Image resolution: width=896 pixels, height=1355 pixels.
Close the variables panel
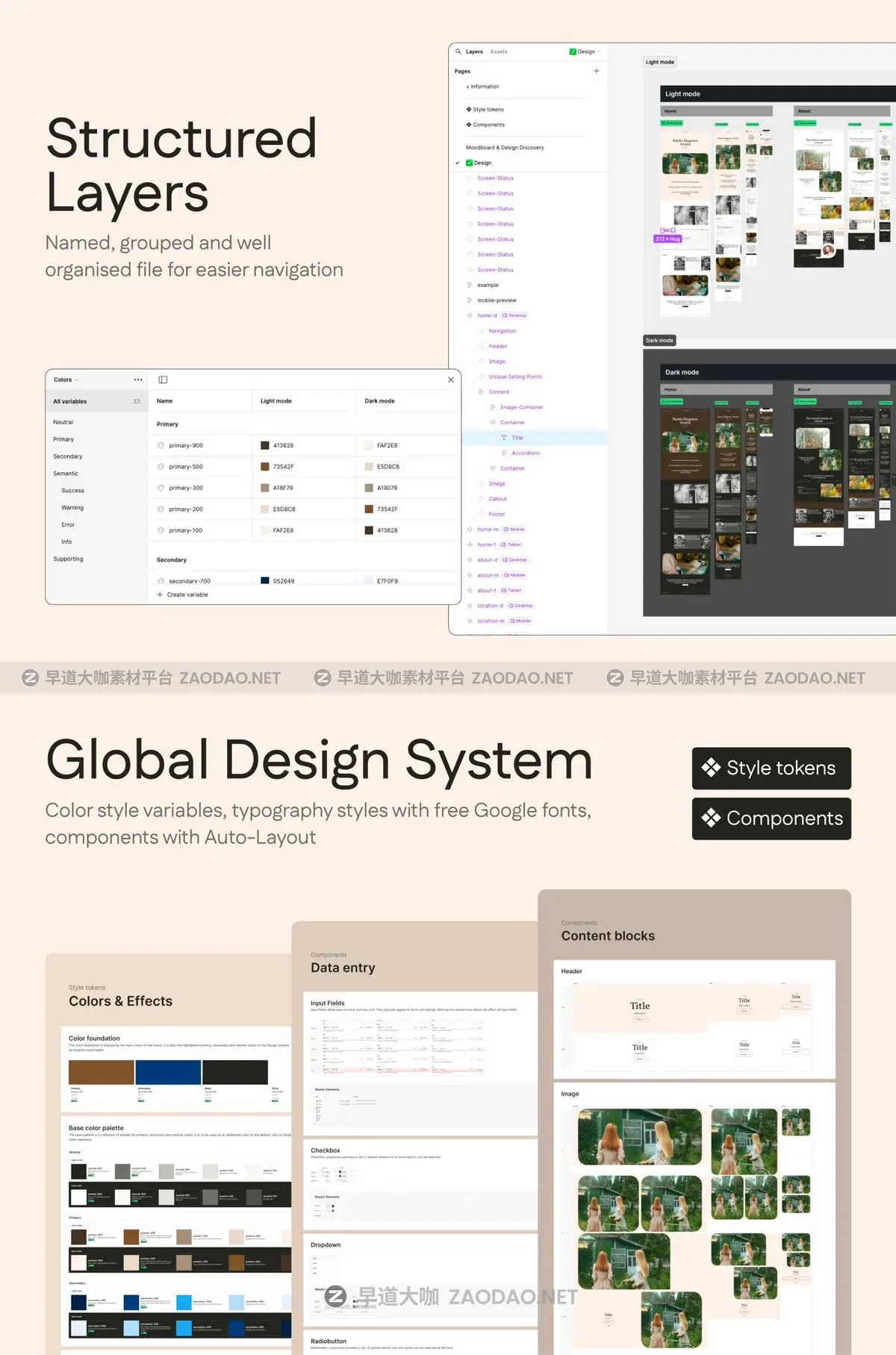[x=451, y=379]
